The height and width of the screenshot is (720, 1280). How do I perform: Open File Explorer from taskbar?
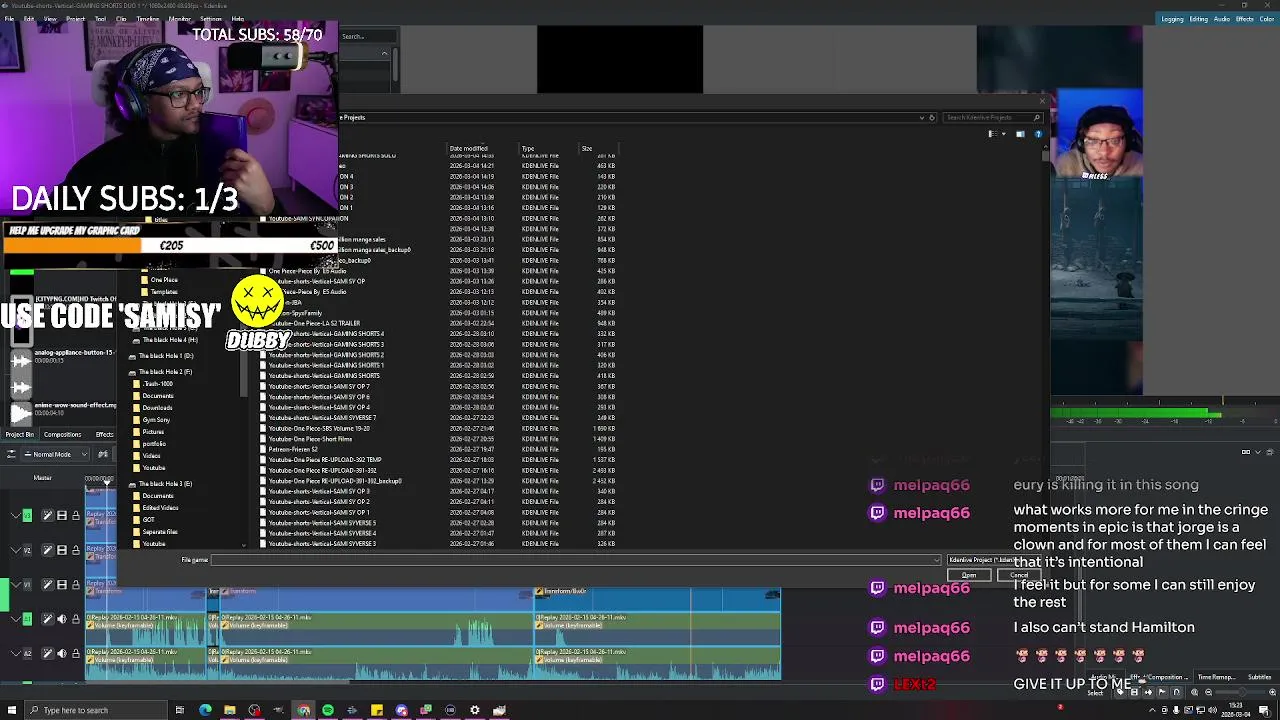[229, 710]
